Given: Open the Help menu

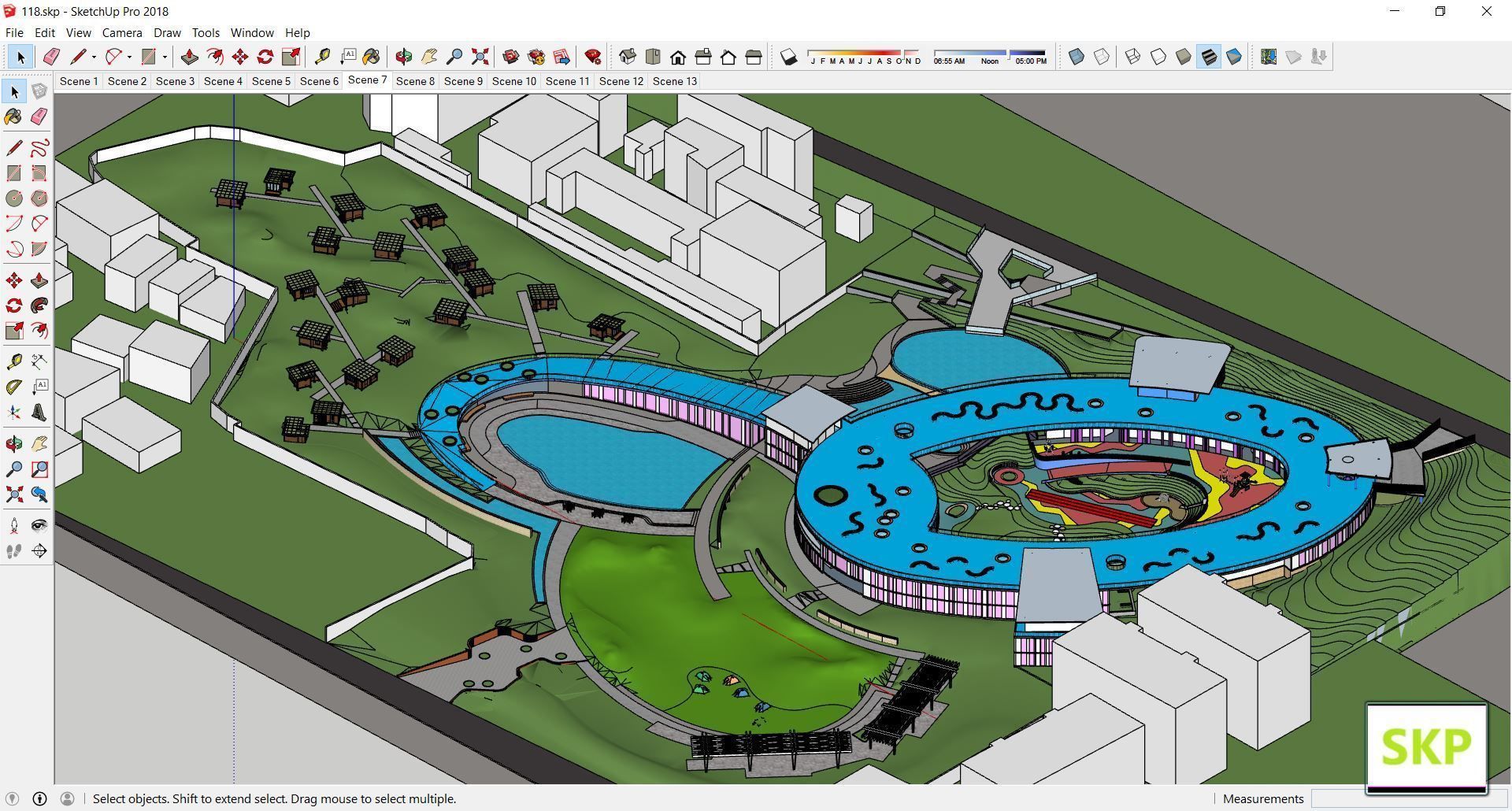Looking at the screenshot, I should click(x=298, y=32).
